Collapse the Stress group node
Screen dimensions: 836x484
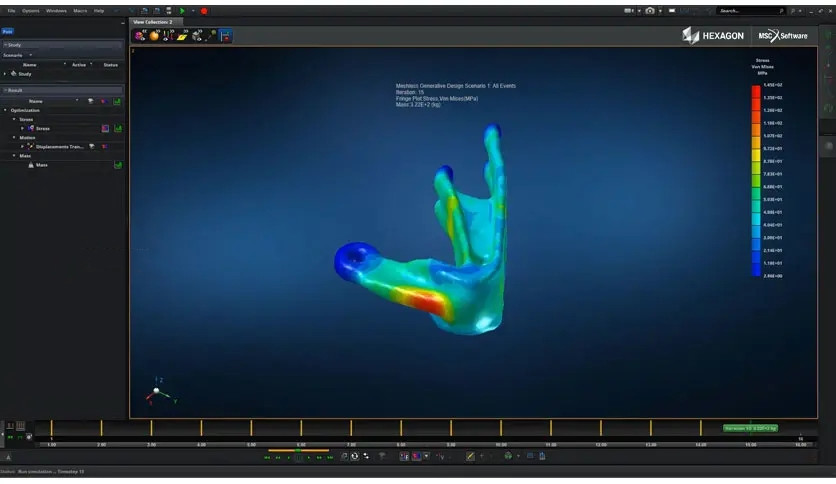pyautogui.click(x=14, y=119)
